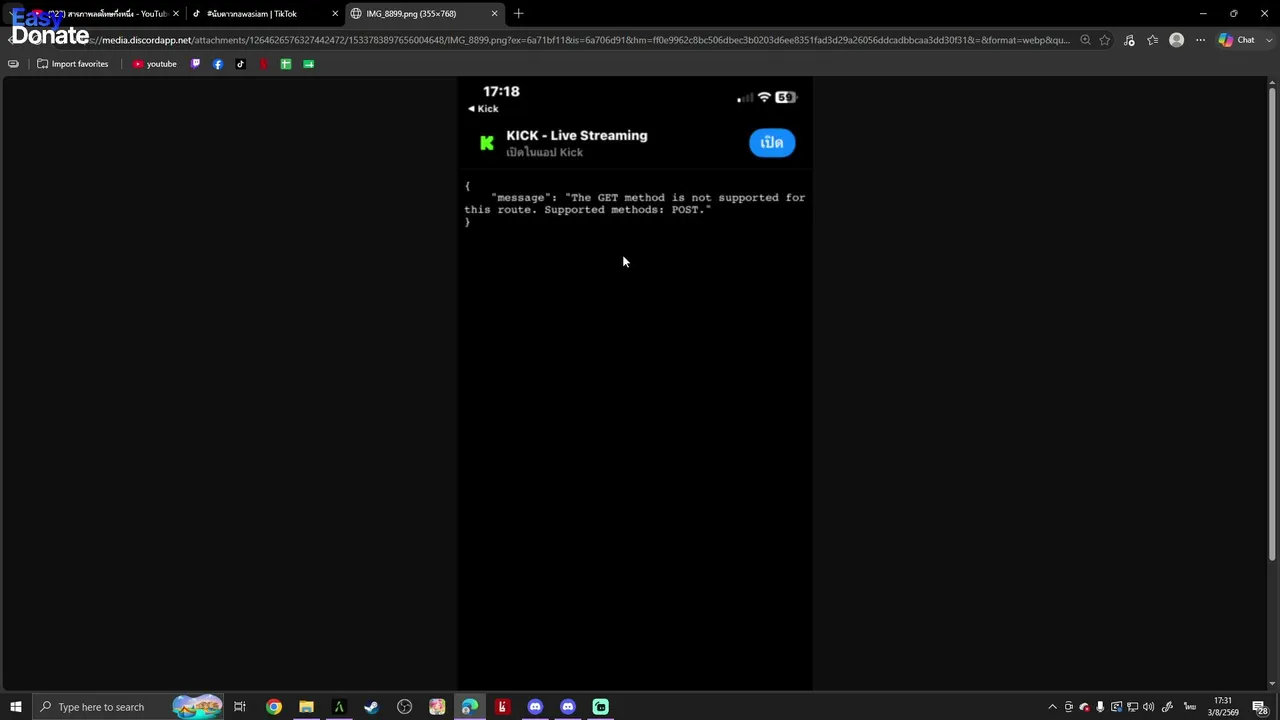Viewport: 1280px width, 720px height.
Task: Launch Google Chrome from the taskbar
Action: pyautogui.click(x=274, y=707)
